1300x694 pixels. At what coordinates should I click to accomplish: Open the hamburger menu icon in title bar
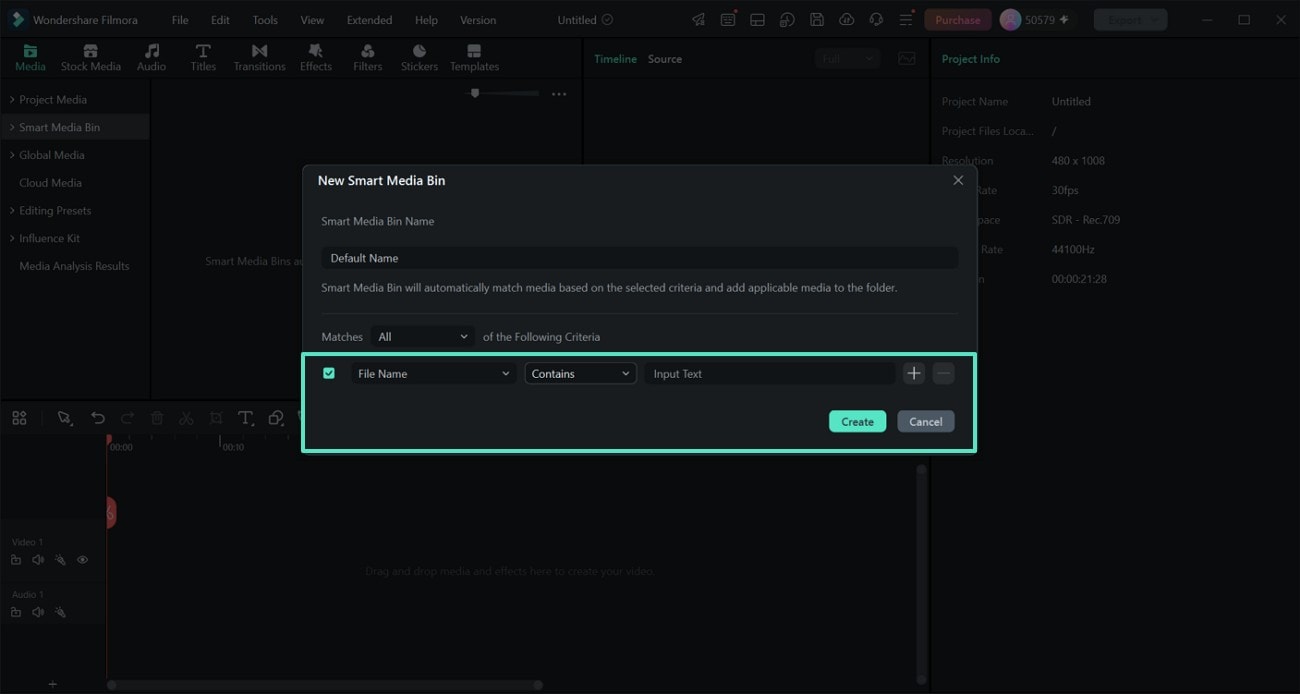(x=906, y=20)
